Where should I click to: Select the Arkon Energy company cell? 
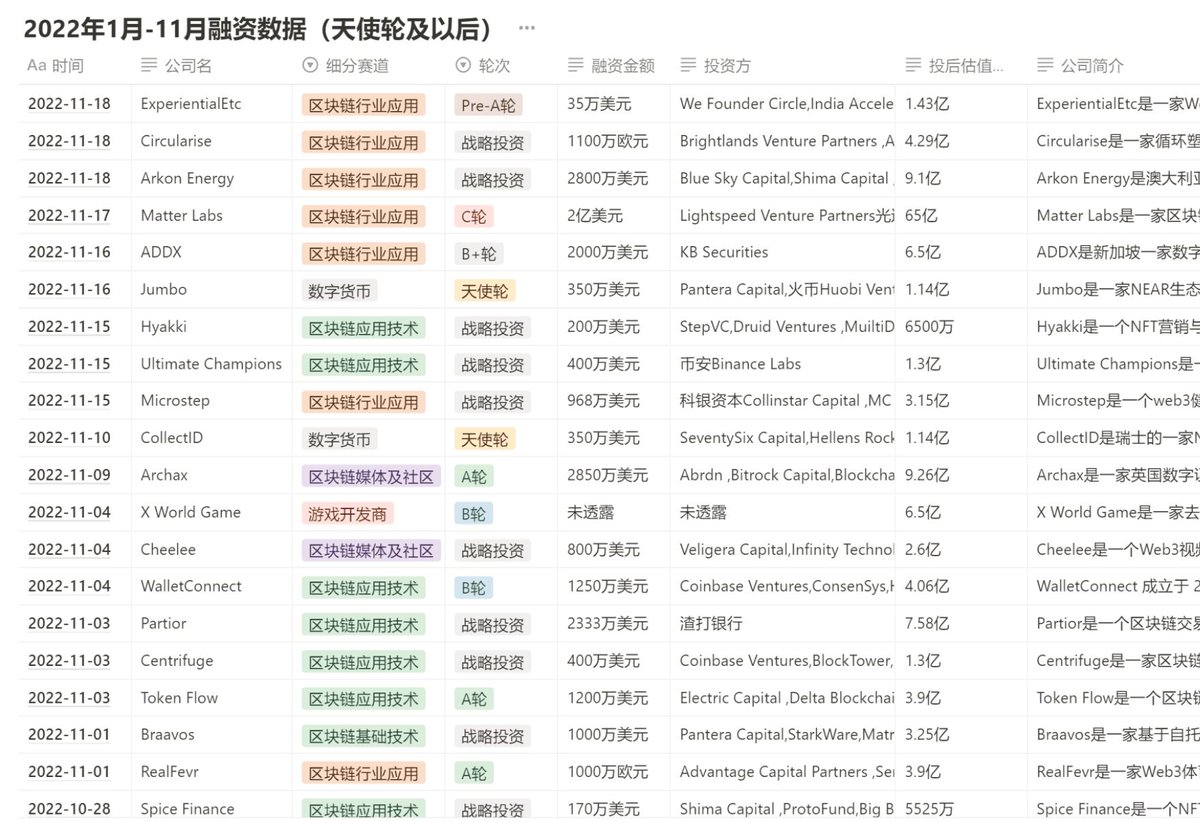point(187,178)
